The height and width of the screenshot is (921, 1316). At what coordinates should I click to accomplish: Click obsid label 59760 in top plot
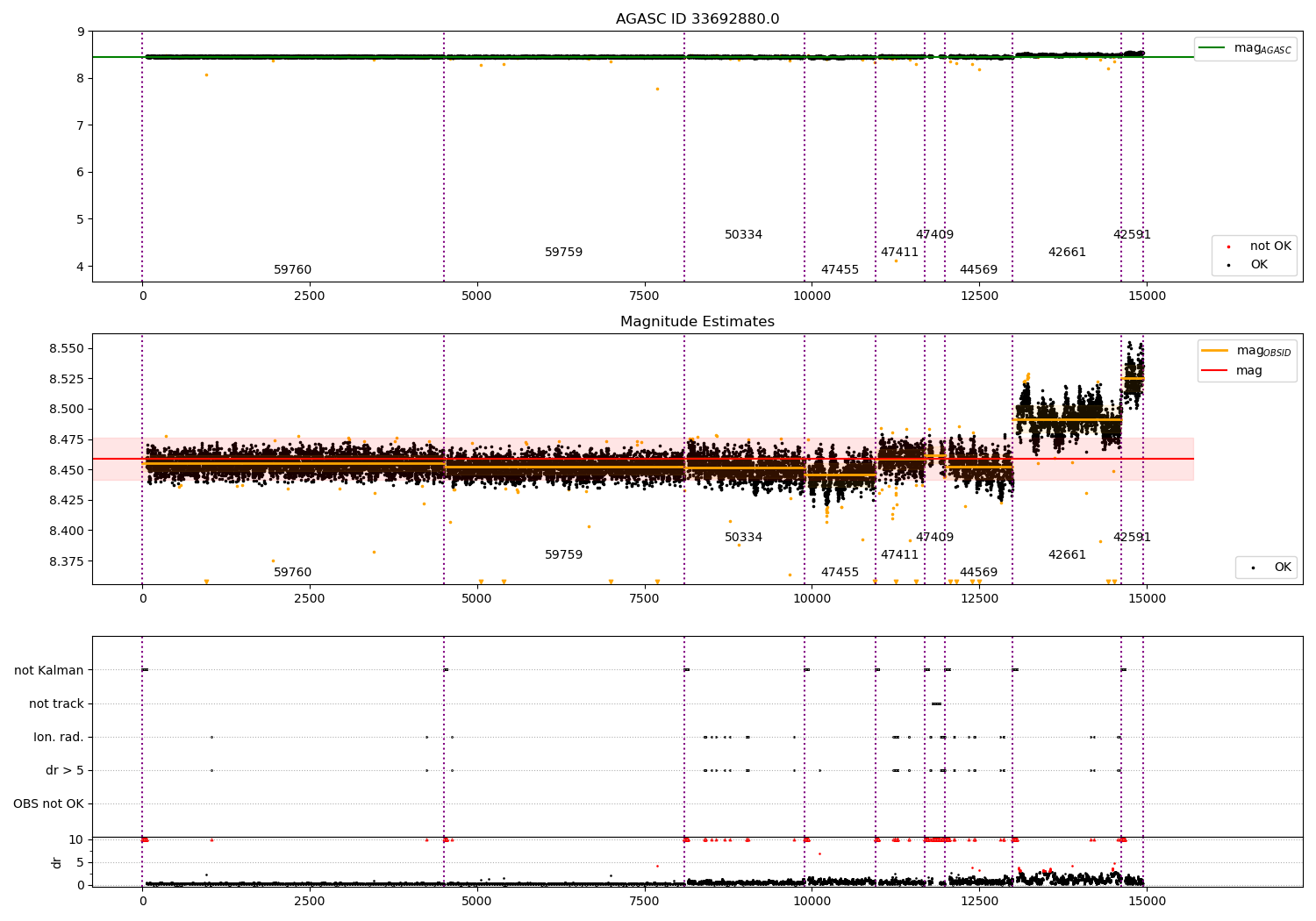[x=292, y=270]
